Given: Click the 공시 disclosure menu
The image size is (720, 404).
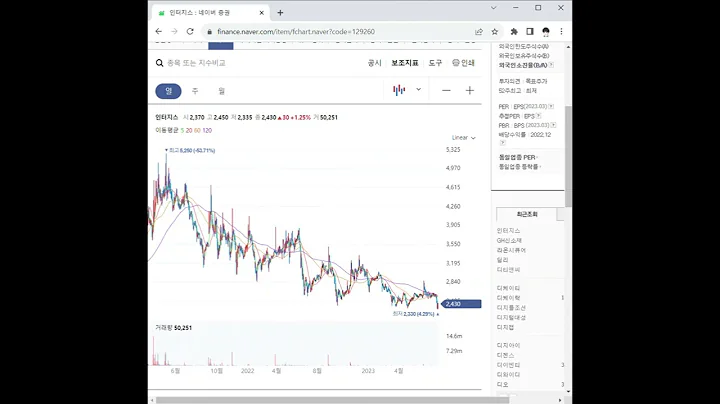Looking at the screenshot, I should coord(375,63).
